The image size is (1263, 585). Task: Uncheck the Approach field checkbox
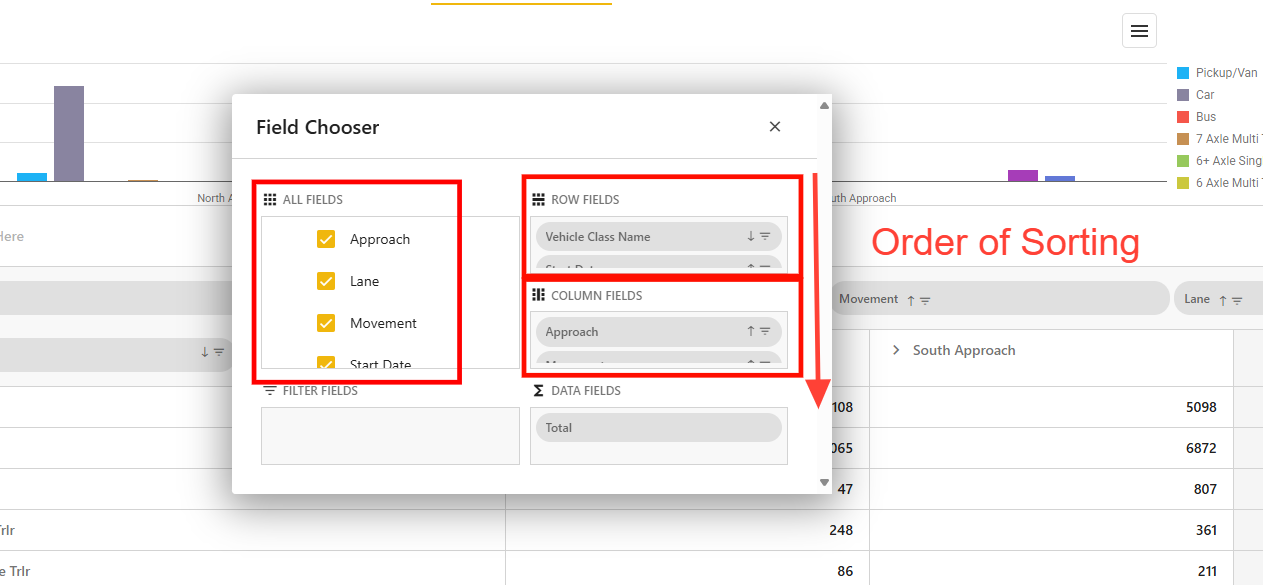[326, 239]
